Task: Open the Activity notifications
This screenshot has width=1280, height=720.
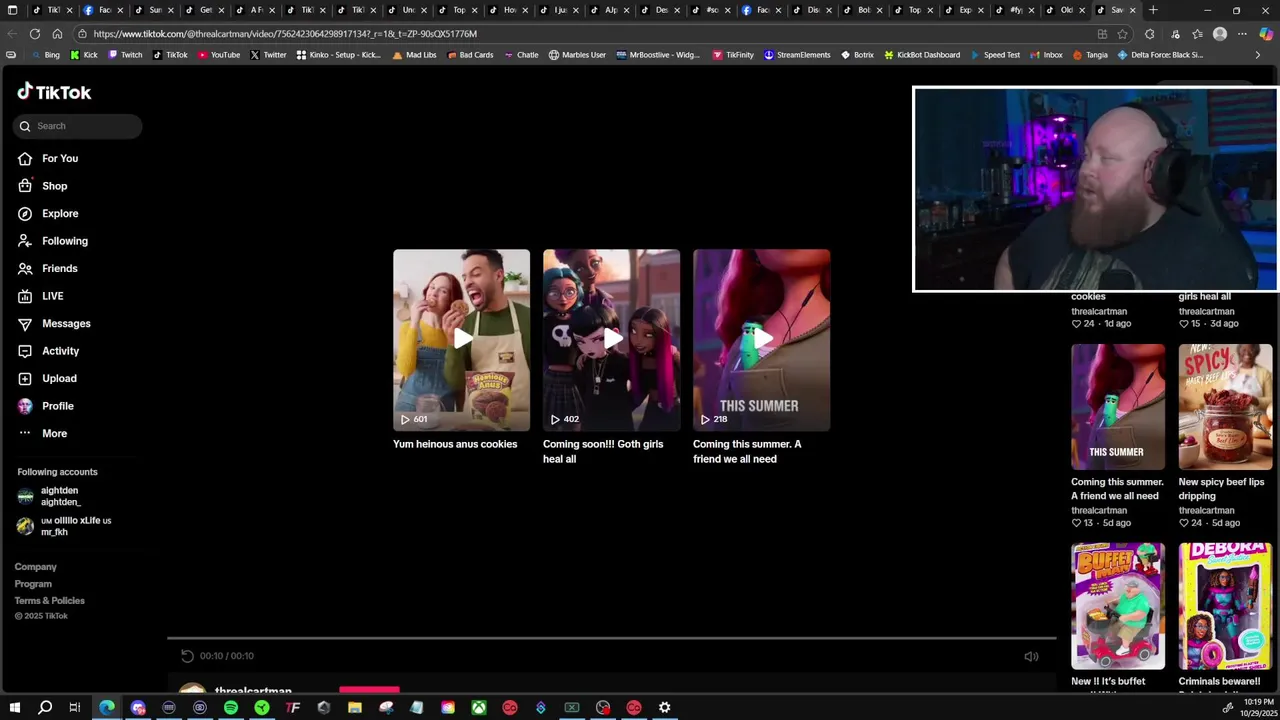Action: [49, 351]
